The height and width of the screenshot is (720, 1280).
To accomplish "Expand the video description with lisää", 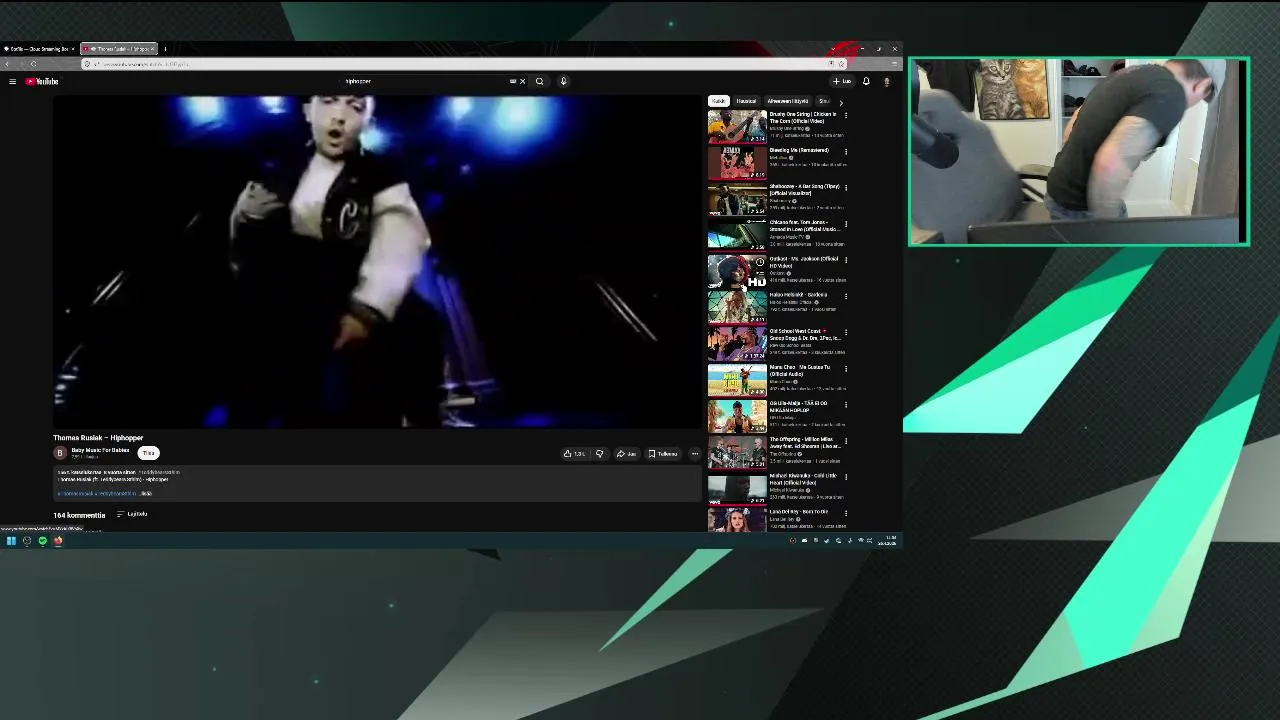I will click(146, 493).
